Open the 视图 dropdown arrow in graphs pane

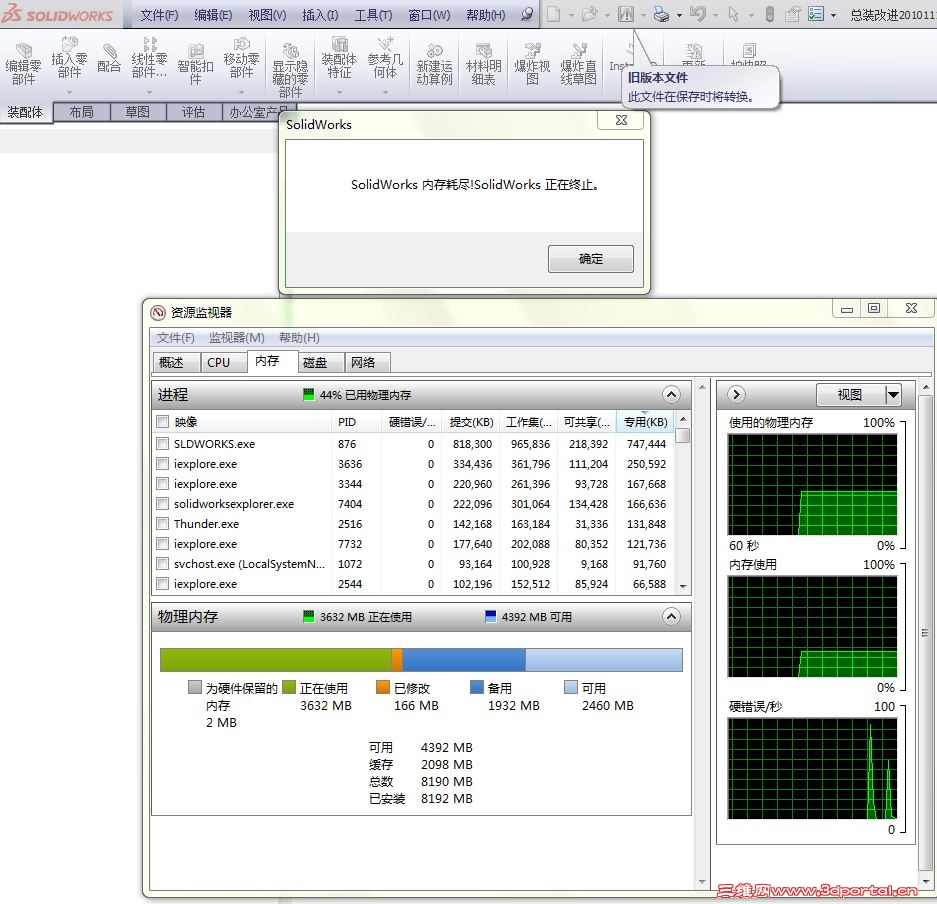coord(893,394)
